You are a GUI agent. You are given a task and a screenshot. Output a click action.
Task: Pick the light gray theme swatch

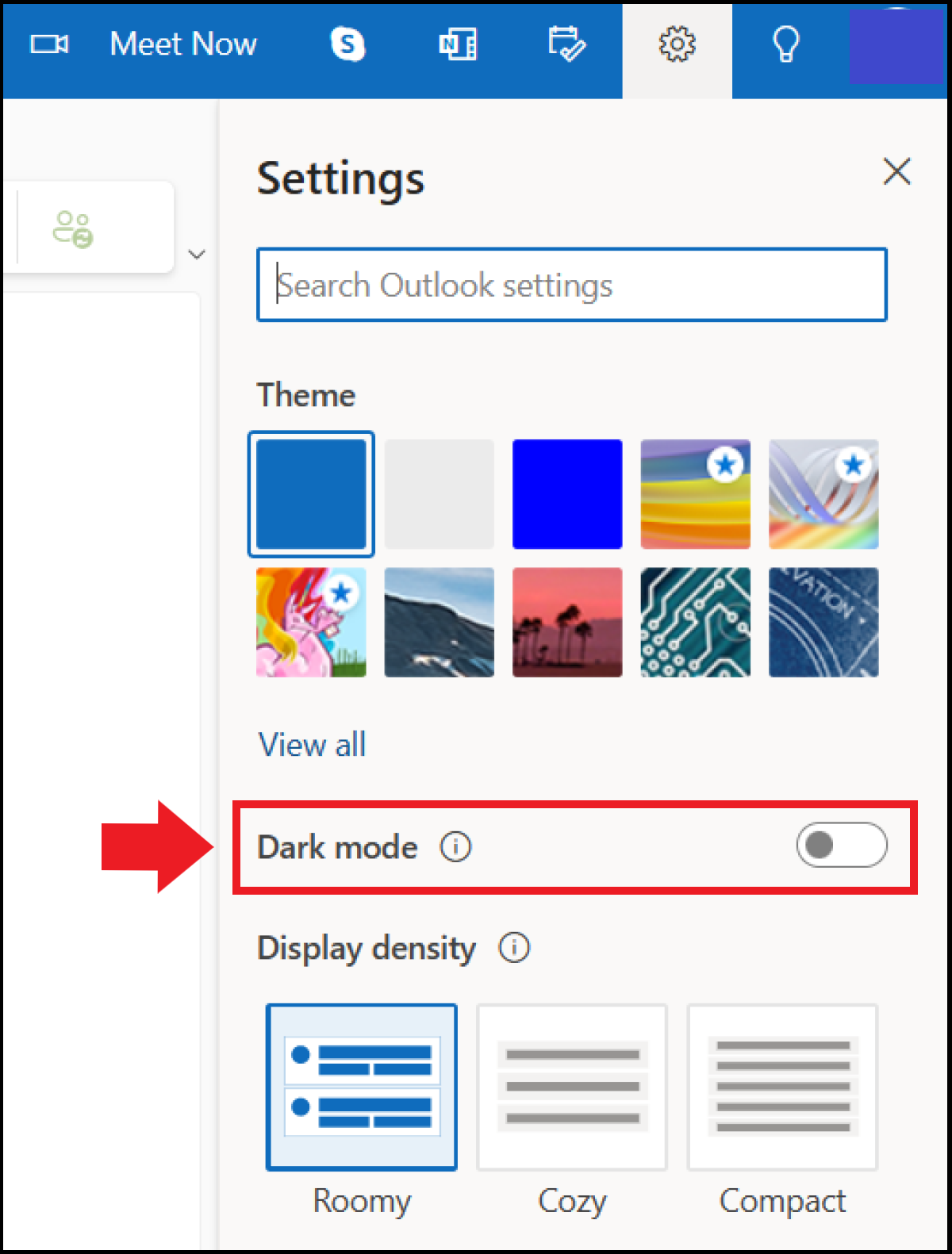pyautogui.click(x=440, y=494)
